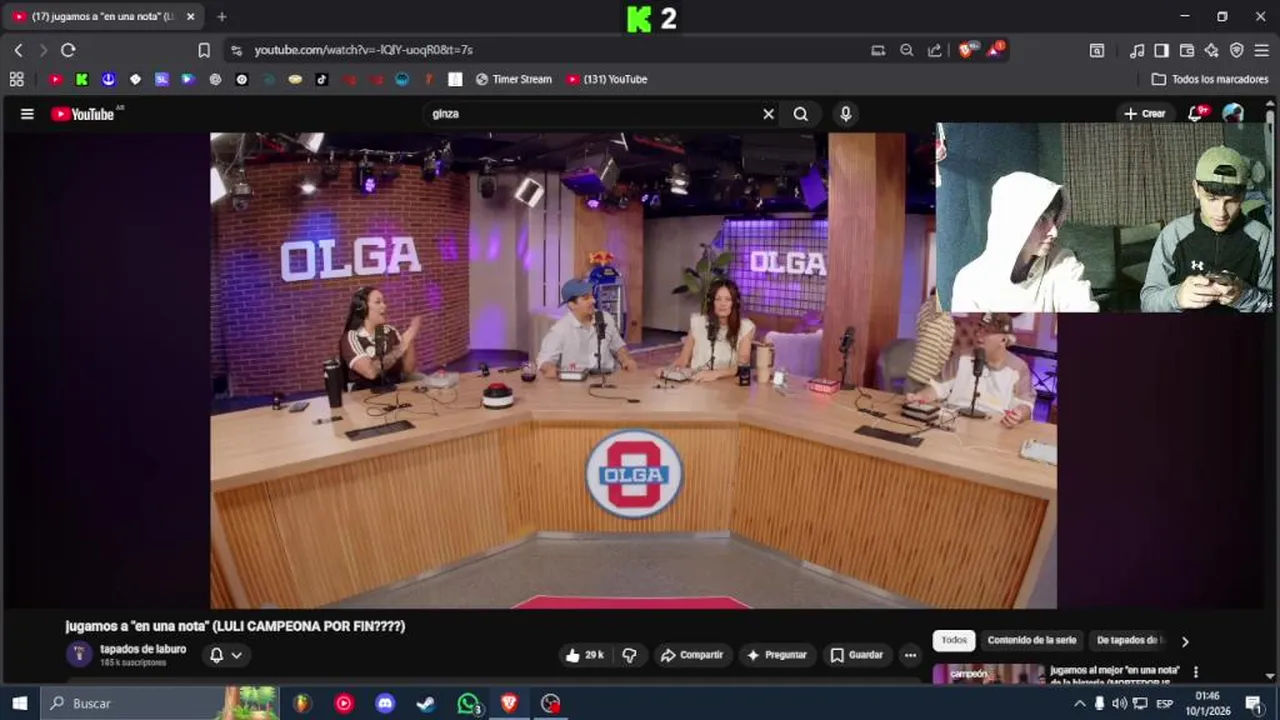Open the zoom-out magnifier in the address bar
The width and height of the screenshot is (1280, 720).
(x=906, y=50)
